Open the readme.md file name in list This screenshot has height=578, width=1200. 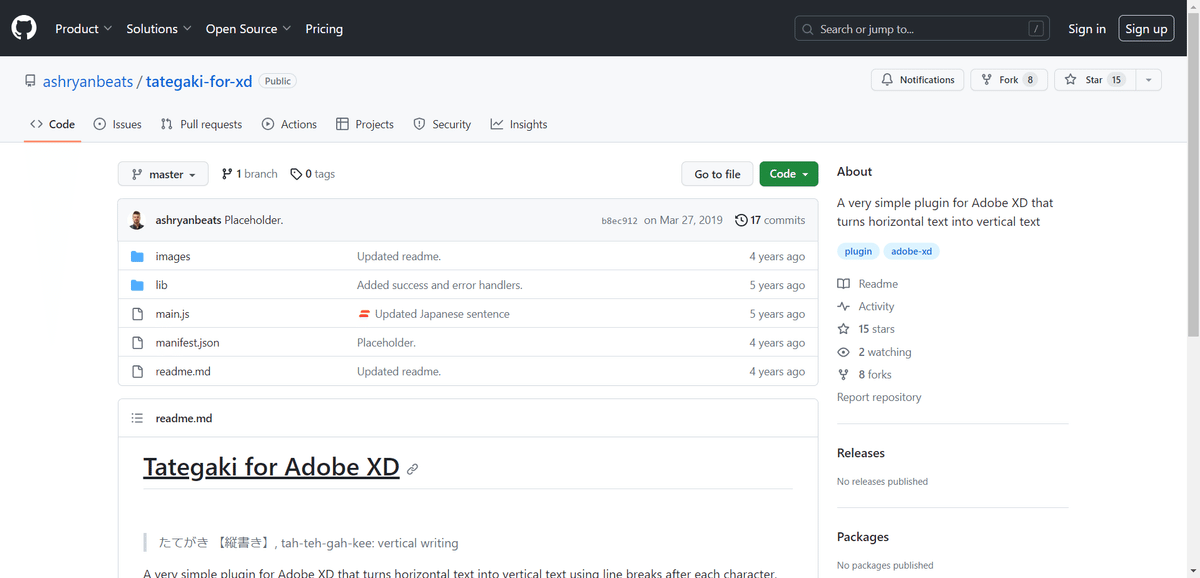(183, 372)
